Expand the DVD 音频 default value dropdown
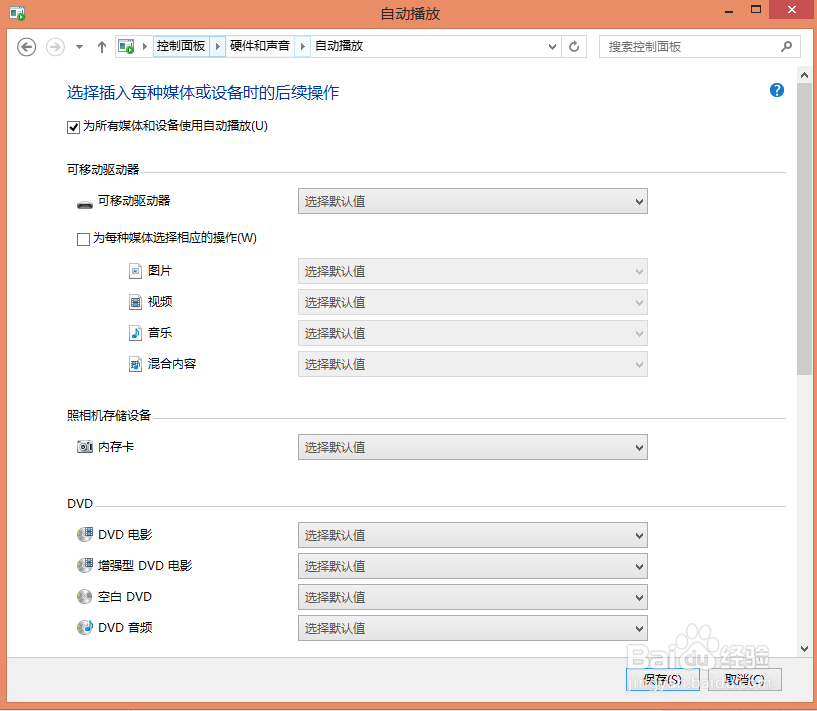817x711 pixels. point(471,627)
